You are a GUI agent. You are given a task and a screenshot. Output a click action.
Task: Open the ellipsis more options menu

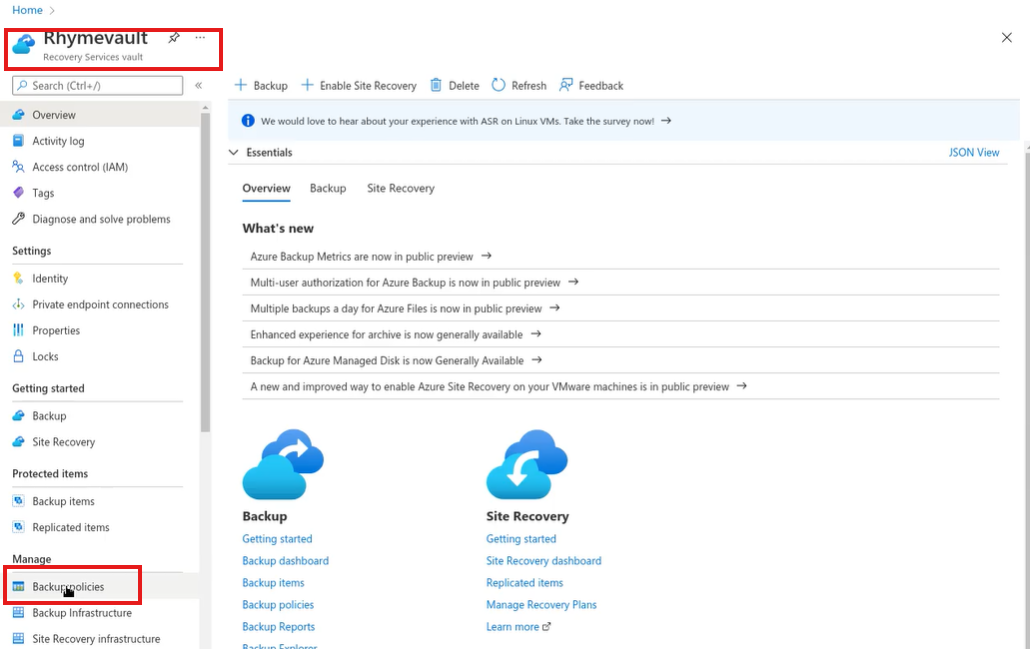click(200, 37)
